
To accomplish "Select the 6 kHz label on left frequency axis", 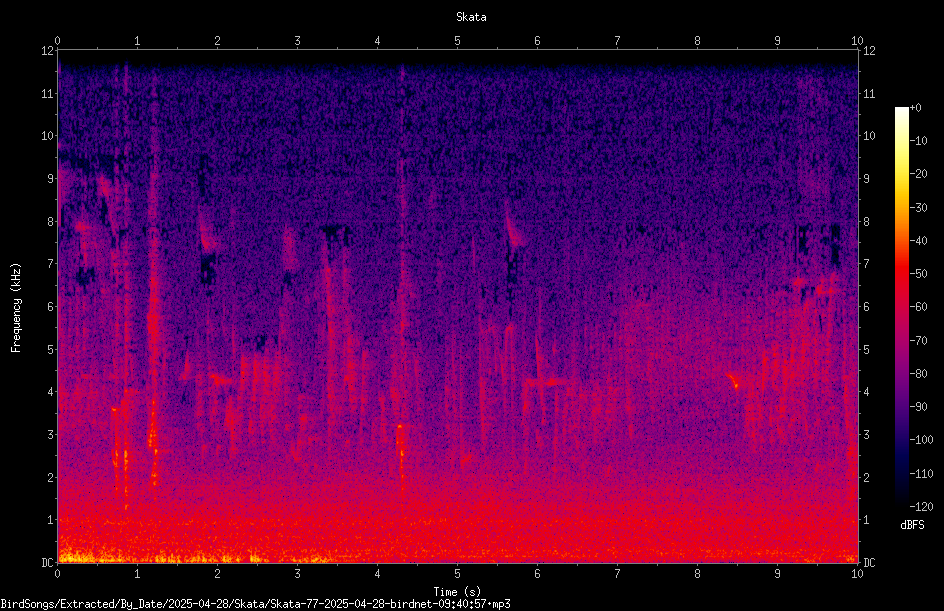I will click(x=51, y=306).
